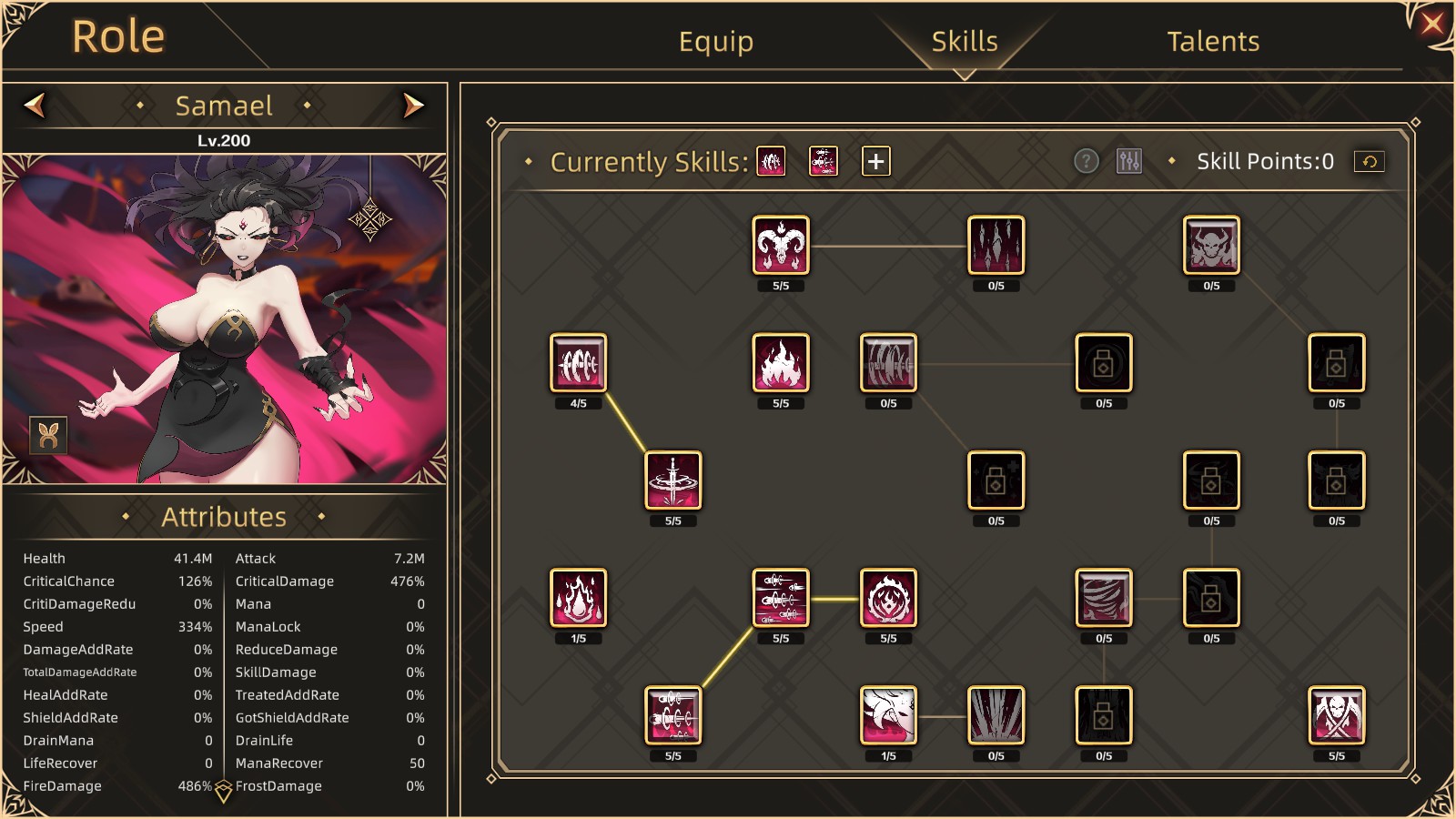Select the first equipped skill slot
Viewport: 1456px width, 819px height.
pos(771,161)
